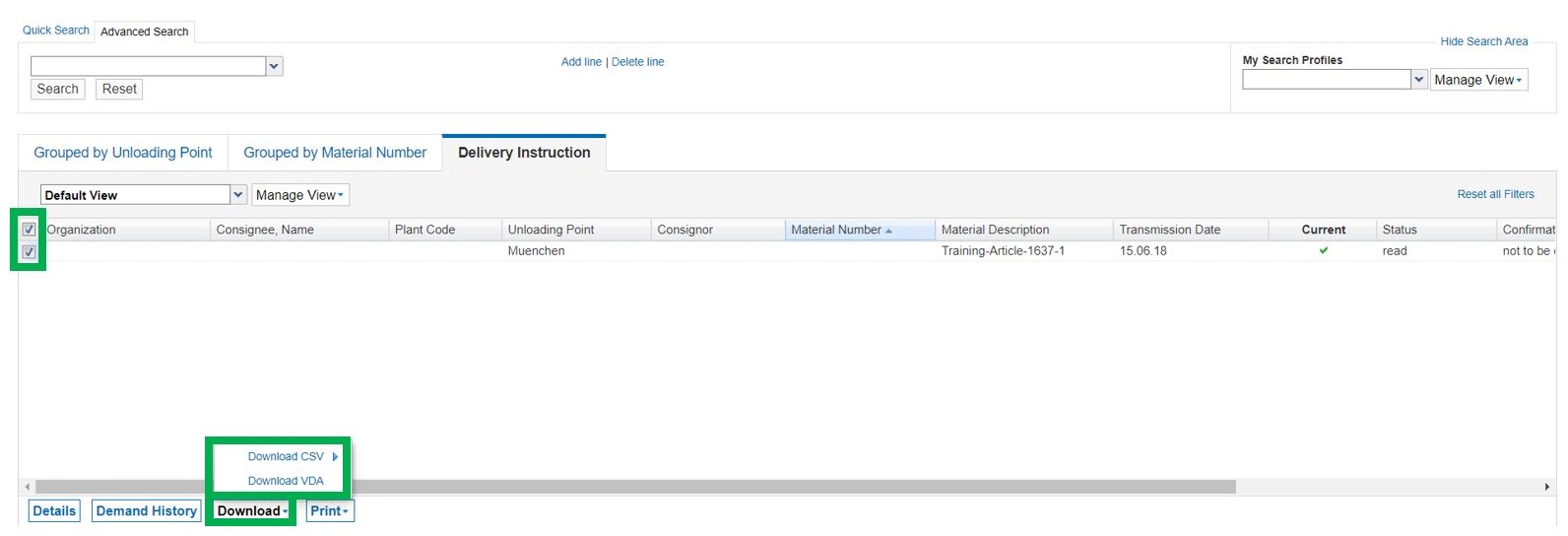Click the horizontal scrollbar left arrow

point(28,487)
